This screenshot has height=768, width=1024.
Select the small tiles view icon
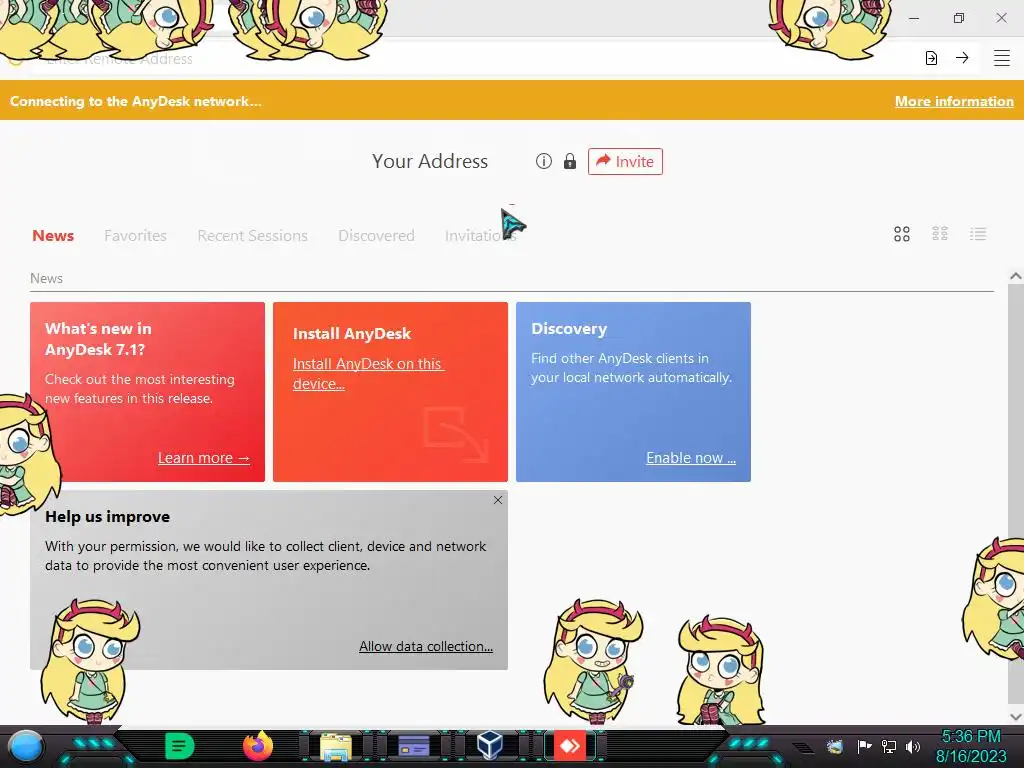coord(940,234)
